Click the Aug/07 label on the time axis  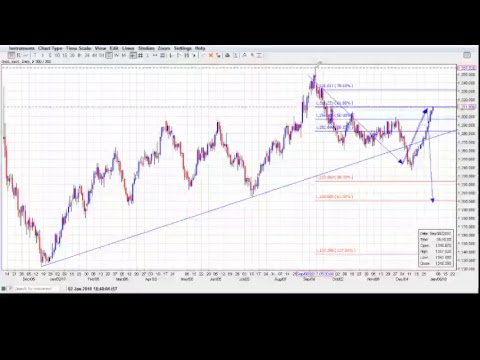[x=280, y=279]
